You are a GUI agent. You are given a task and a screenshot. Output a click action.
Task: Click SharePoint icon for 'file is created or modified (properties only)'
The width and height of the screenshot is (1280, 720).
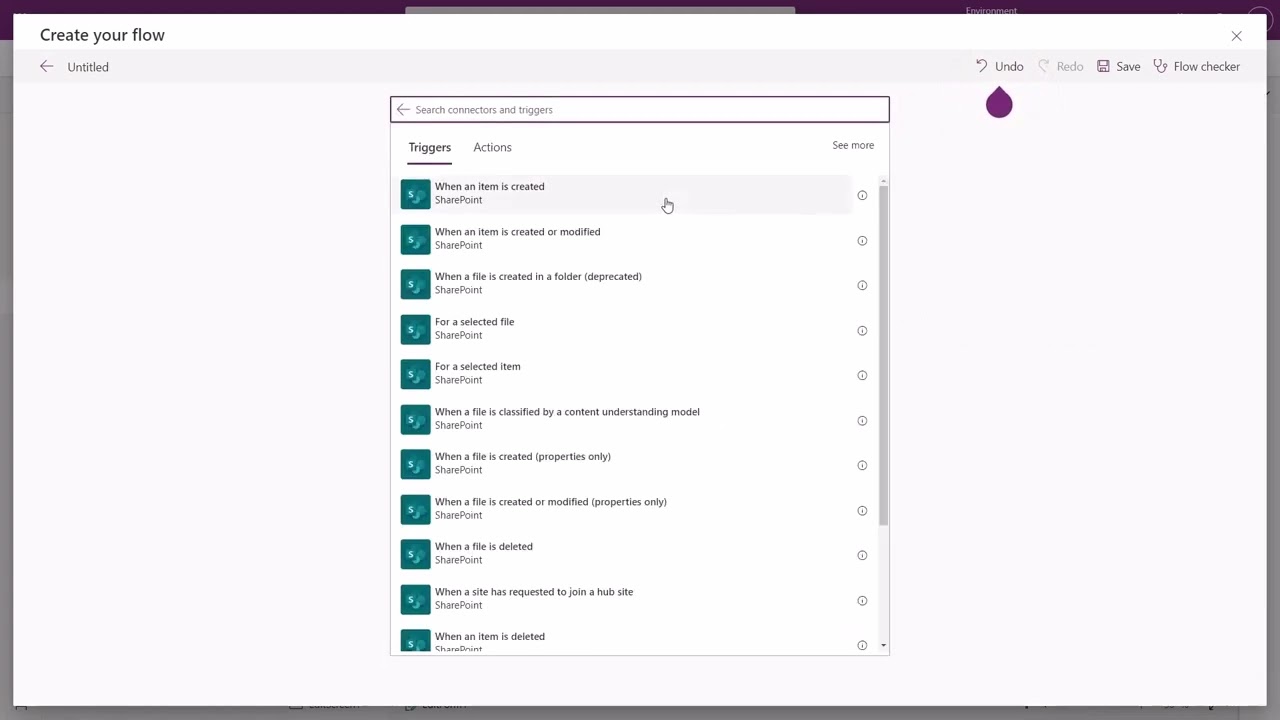(x=415, y=509)
